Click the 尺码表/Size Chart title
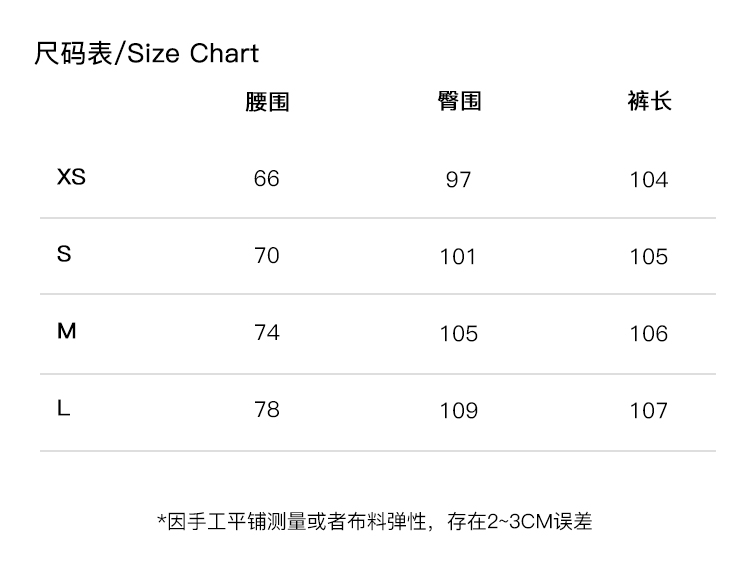750x577 pixels. pos(146,54)
